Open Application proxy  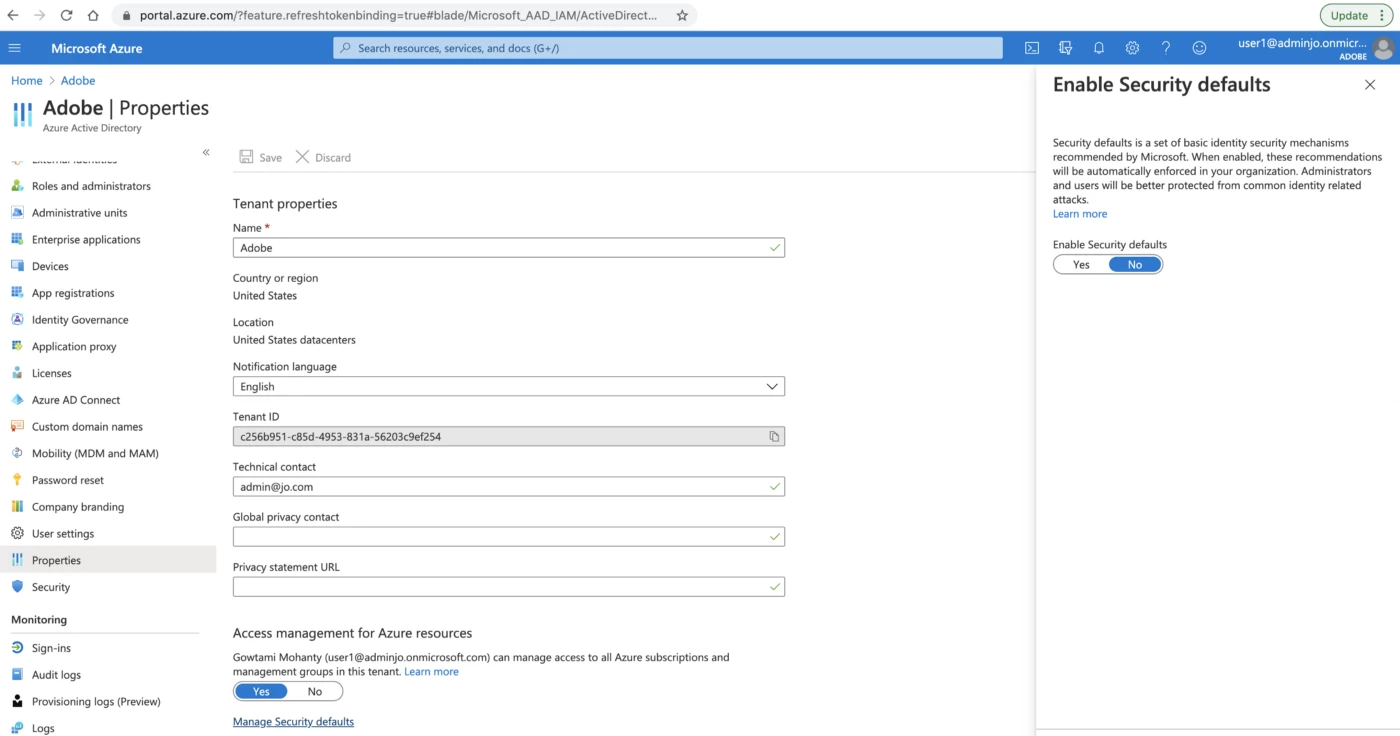(74, 347)
